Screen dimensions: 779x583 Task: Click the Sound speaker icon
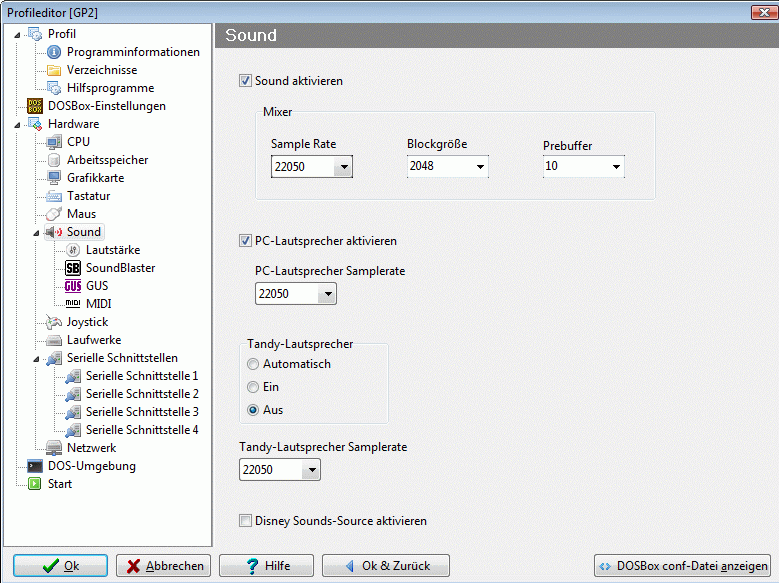[54, 232]
